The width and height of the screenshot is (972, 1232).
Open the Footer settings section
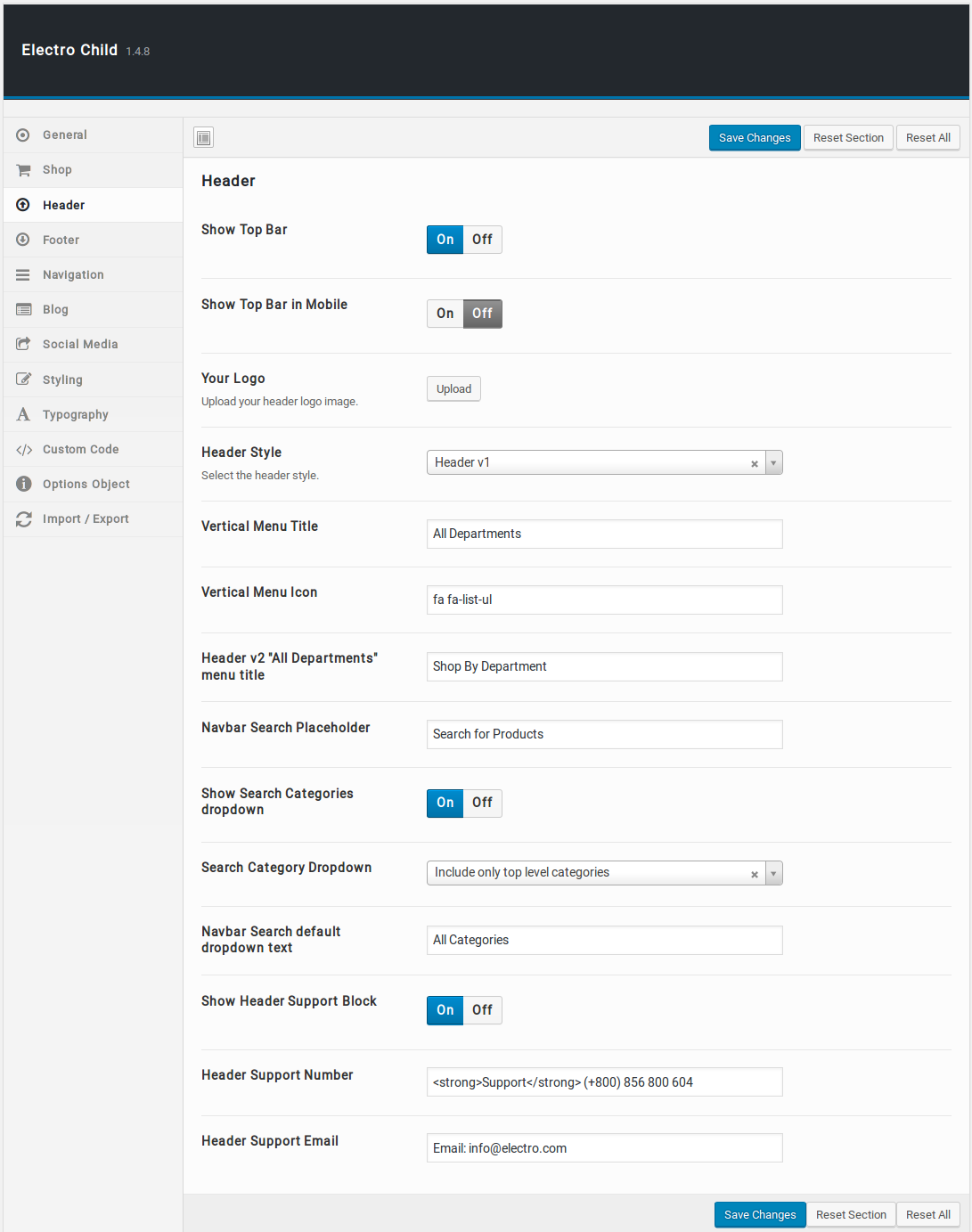93,240
